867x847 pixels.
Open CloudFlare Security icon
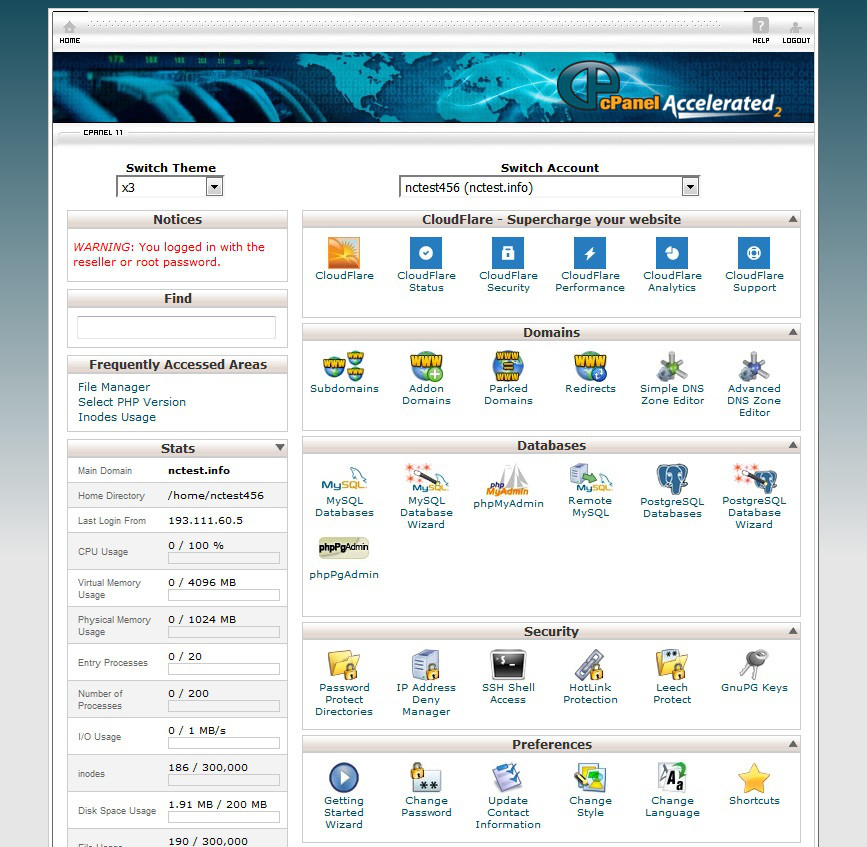[x=508, y=253]
